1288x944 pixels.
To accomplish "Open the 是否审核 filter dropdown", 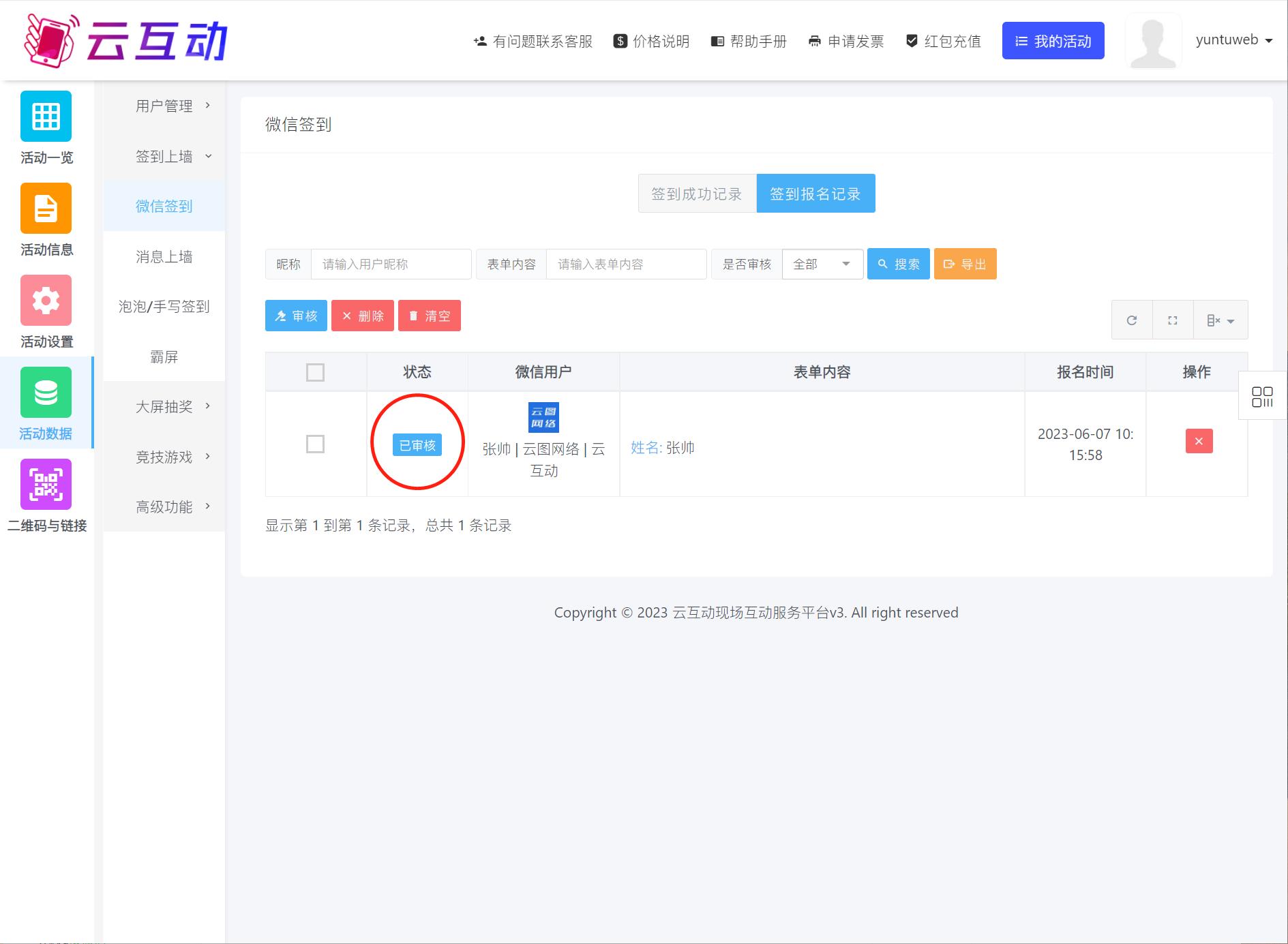I will click(x=822, y=264).
